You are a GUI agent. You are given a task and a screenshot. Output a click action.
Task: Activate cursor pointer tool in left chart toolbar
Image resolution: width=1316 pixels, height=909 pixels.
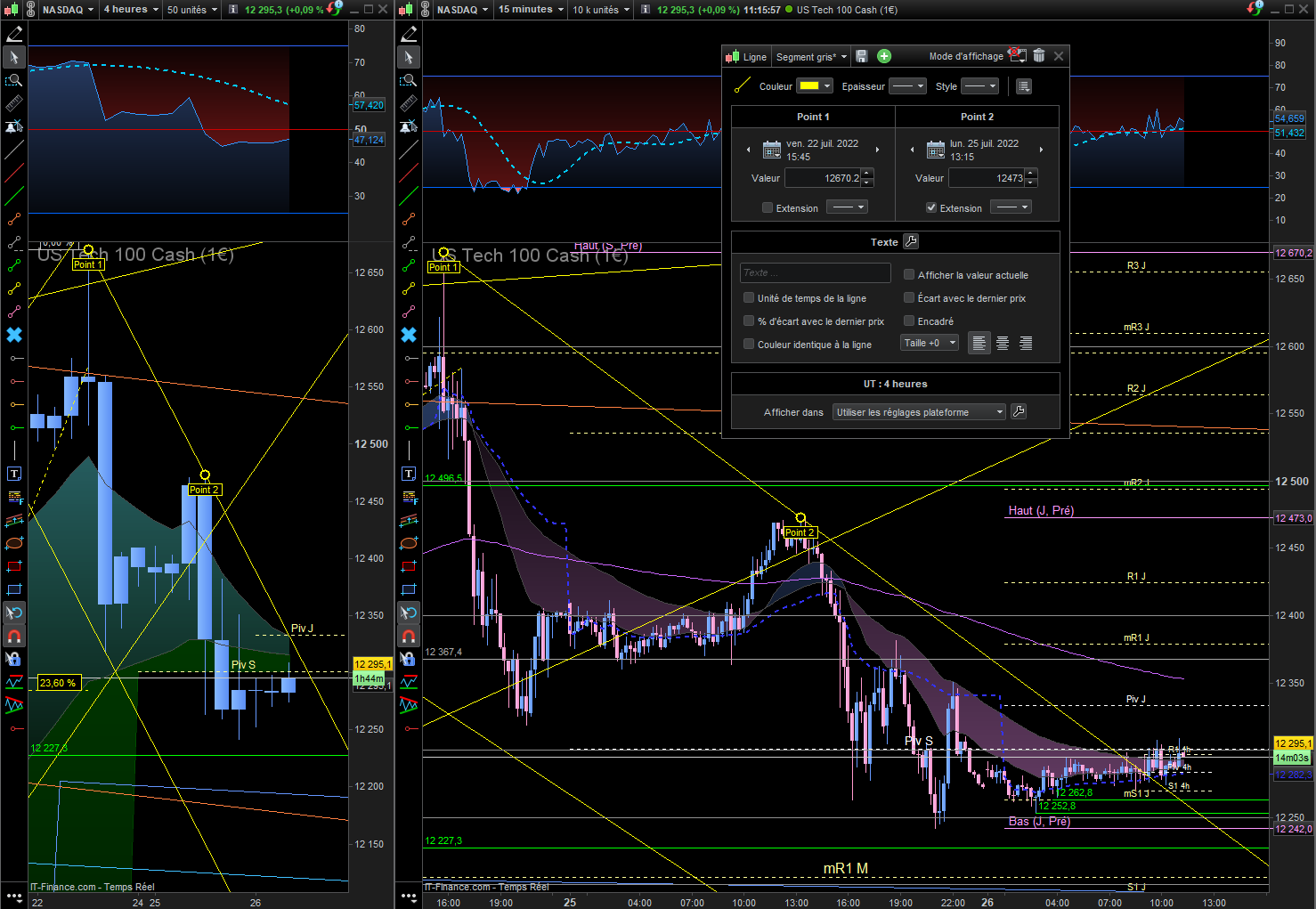point(14,57)
